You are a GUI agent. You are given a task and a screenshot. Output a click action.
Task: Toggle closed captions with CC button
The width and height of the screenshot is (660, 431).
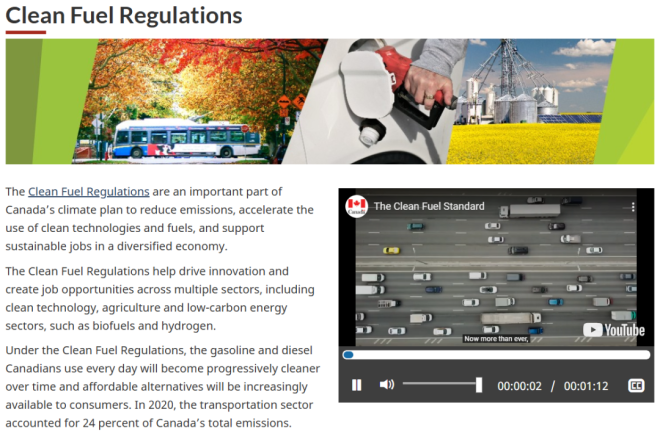[635, 385]
